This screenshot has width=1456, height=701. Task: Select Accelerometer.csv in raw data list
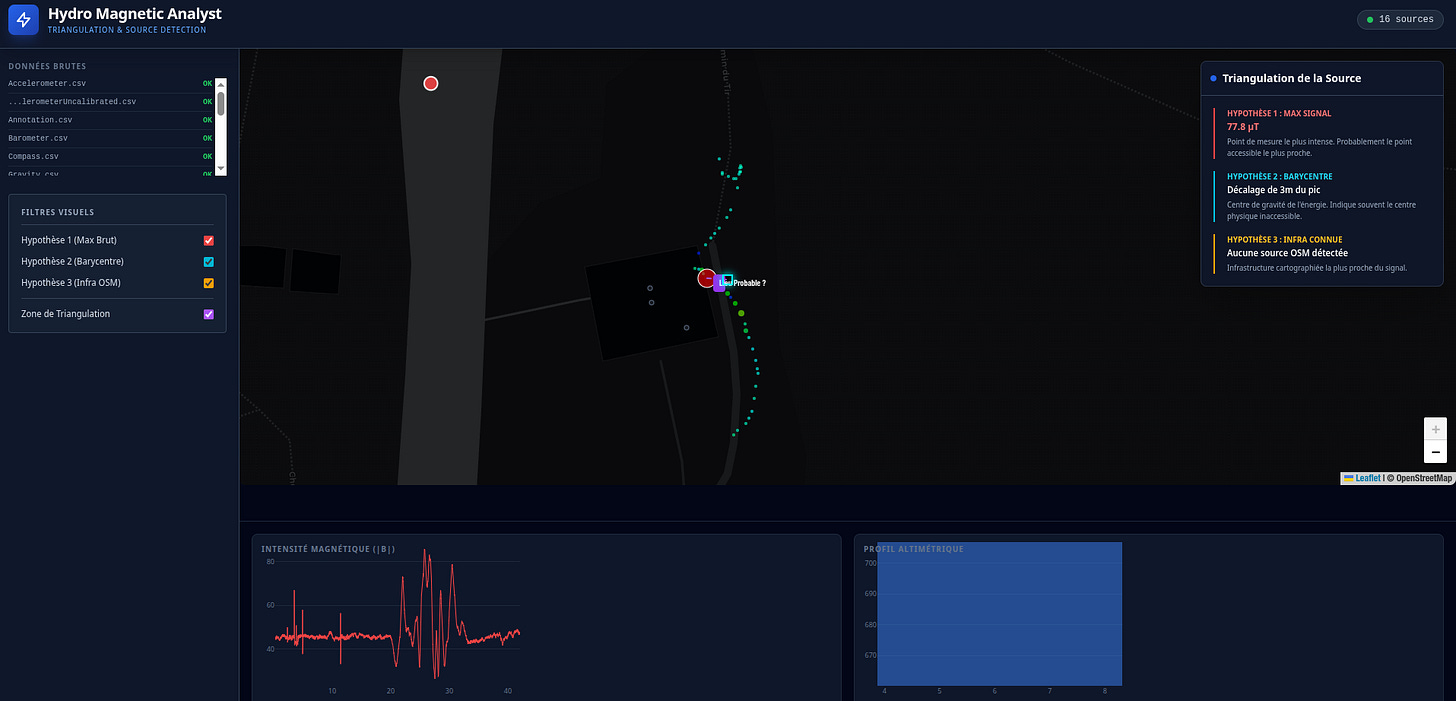pyautogui.click(x=111, y=84)
